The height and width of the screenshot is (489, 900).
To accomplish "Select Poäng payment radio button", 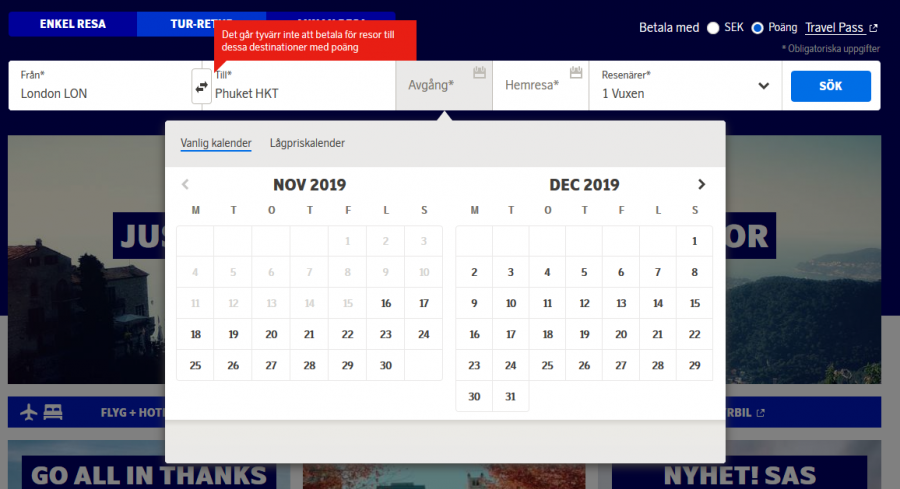I will click(x=757, y=28).
